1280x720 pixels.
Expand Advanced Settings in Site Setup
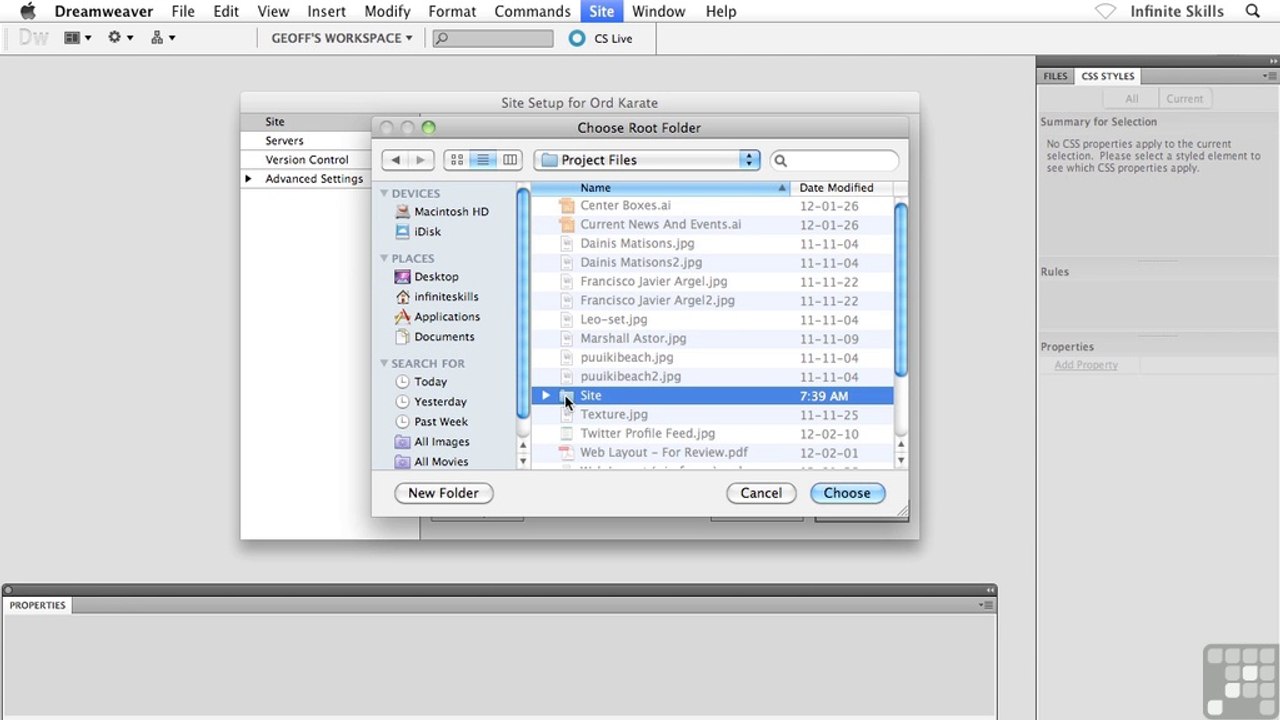point(248,179)
